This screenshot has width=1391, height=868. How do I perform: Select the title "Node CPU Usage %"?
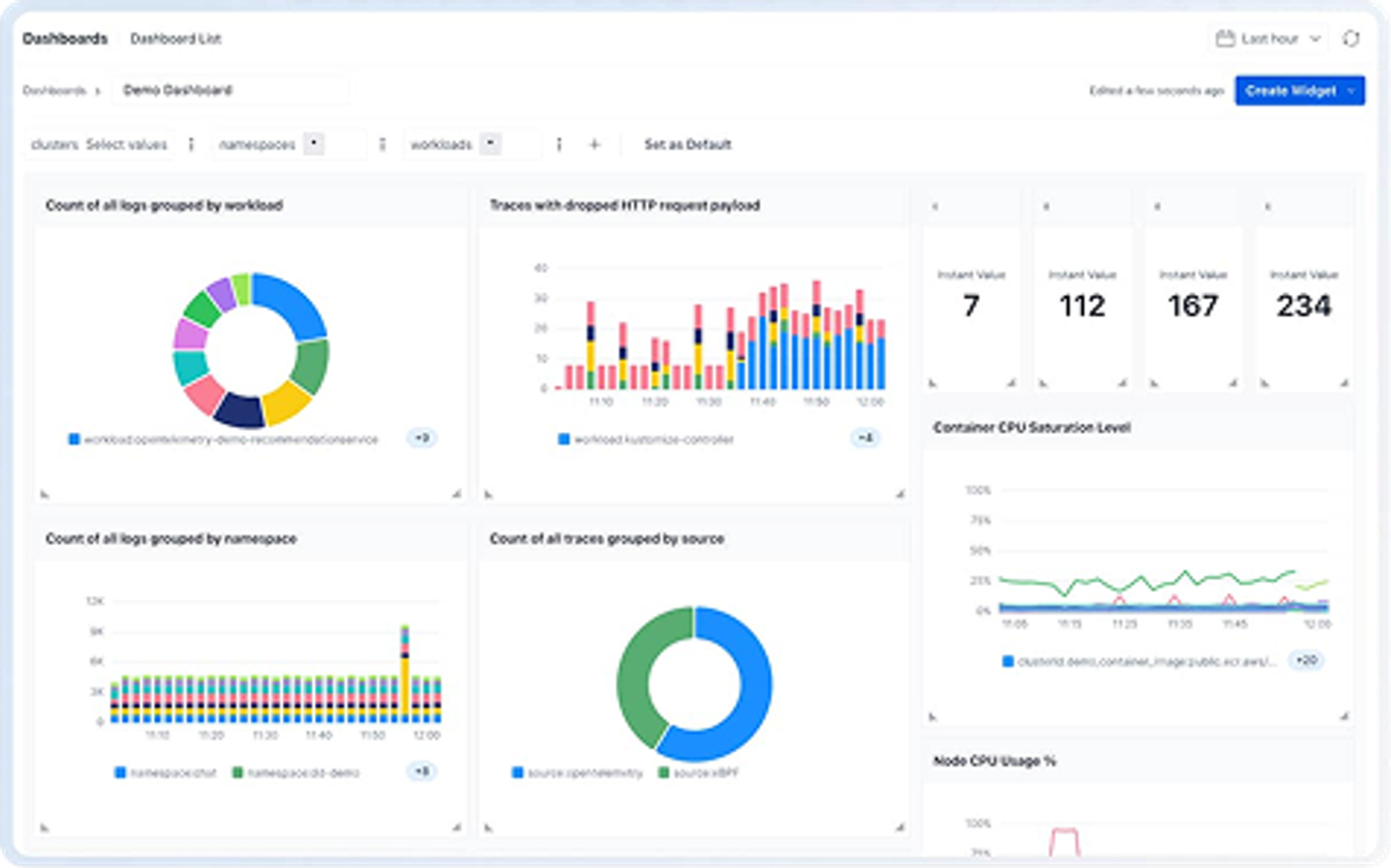995,762
